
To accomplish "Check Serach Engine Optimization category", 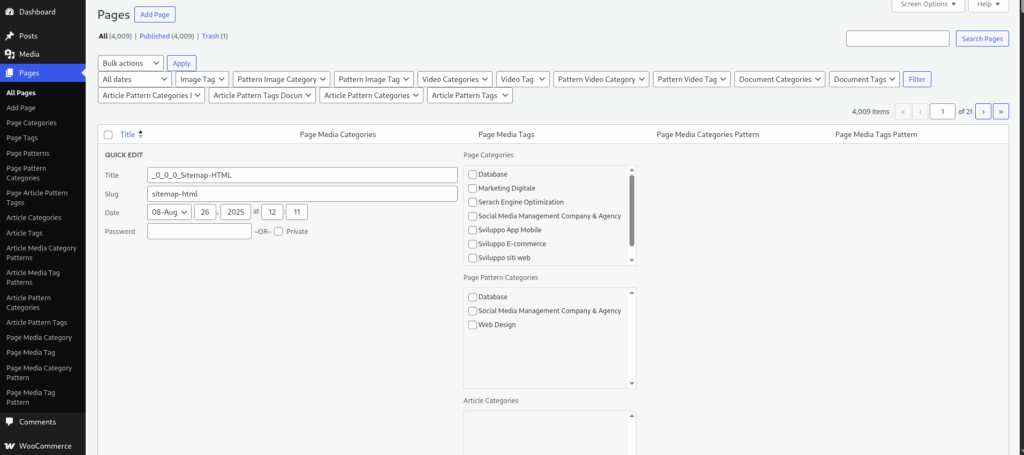I will pos(473,202).
